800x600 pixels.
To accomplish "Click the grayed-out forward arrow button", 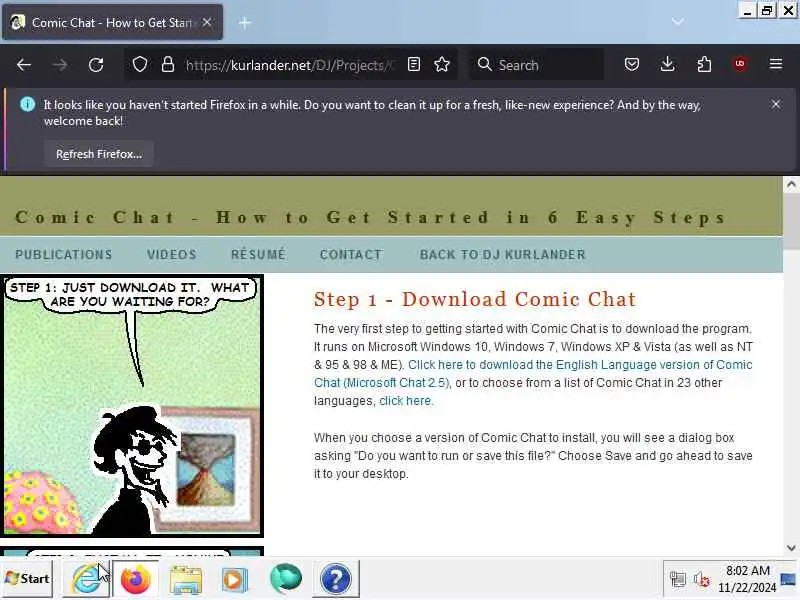I will (60, 65).
